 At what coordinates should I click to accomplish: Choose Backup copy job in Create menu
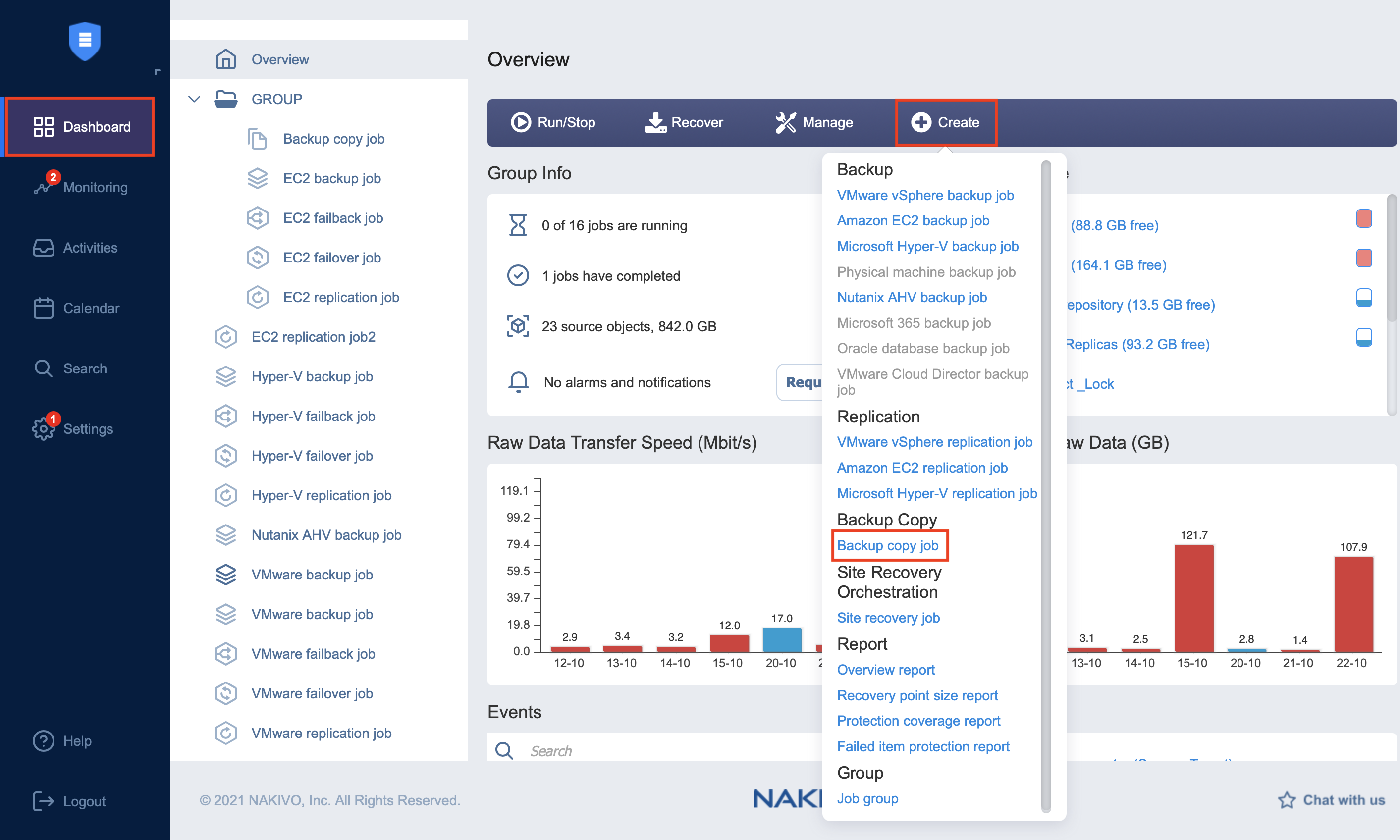click(x=888, y=545)
